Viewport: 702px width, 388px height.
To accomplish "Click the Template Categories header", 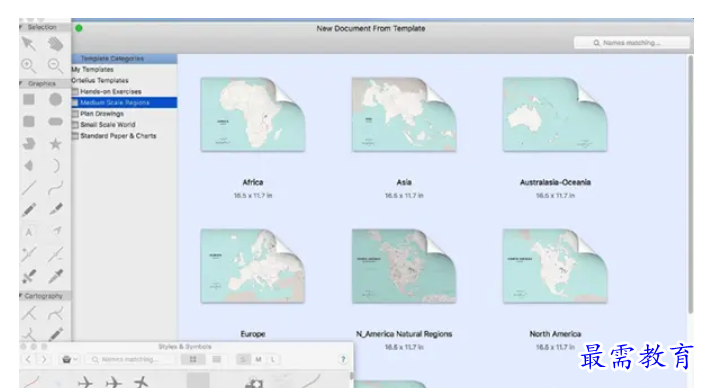I will coord(124,59).
